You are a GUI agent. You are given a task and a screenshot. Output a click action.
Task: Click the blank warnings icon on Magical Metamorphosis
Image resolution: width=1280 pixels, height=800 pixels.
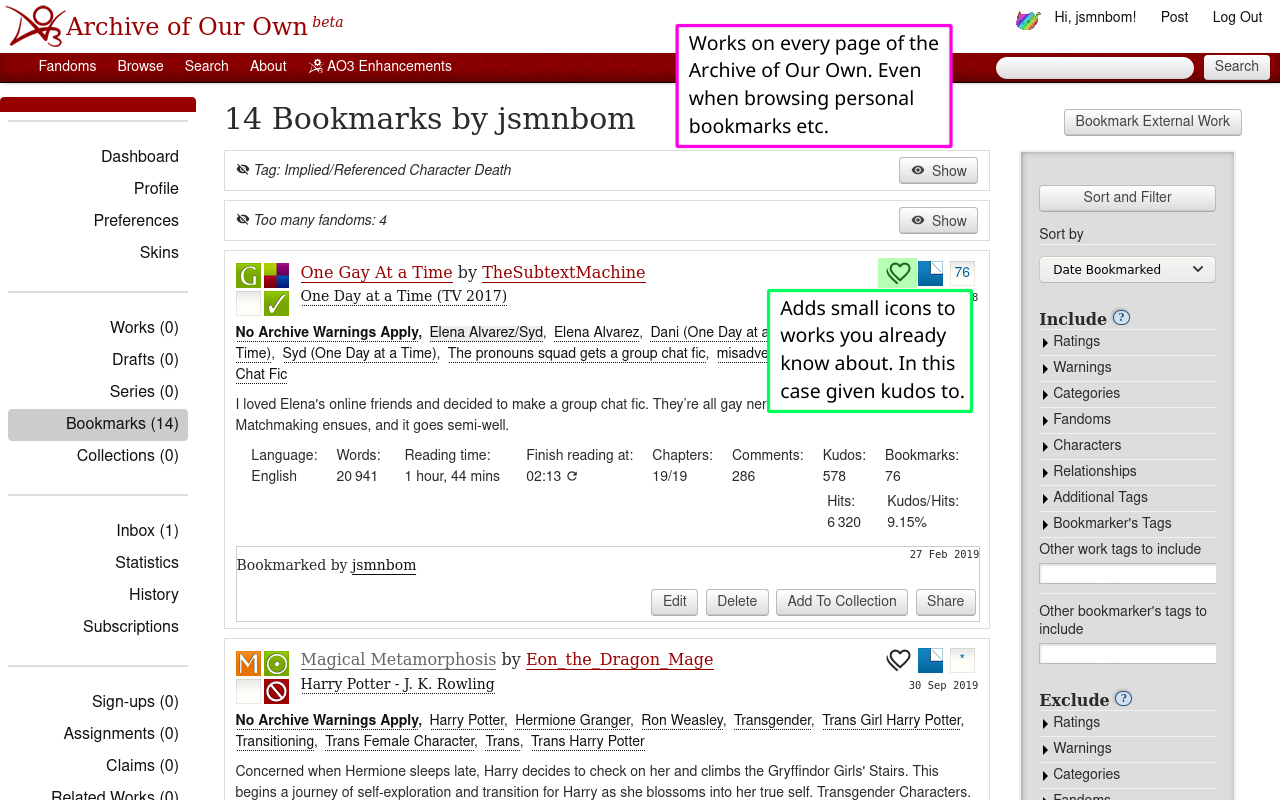(x=248, y=691)
